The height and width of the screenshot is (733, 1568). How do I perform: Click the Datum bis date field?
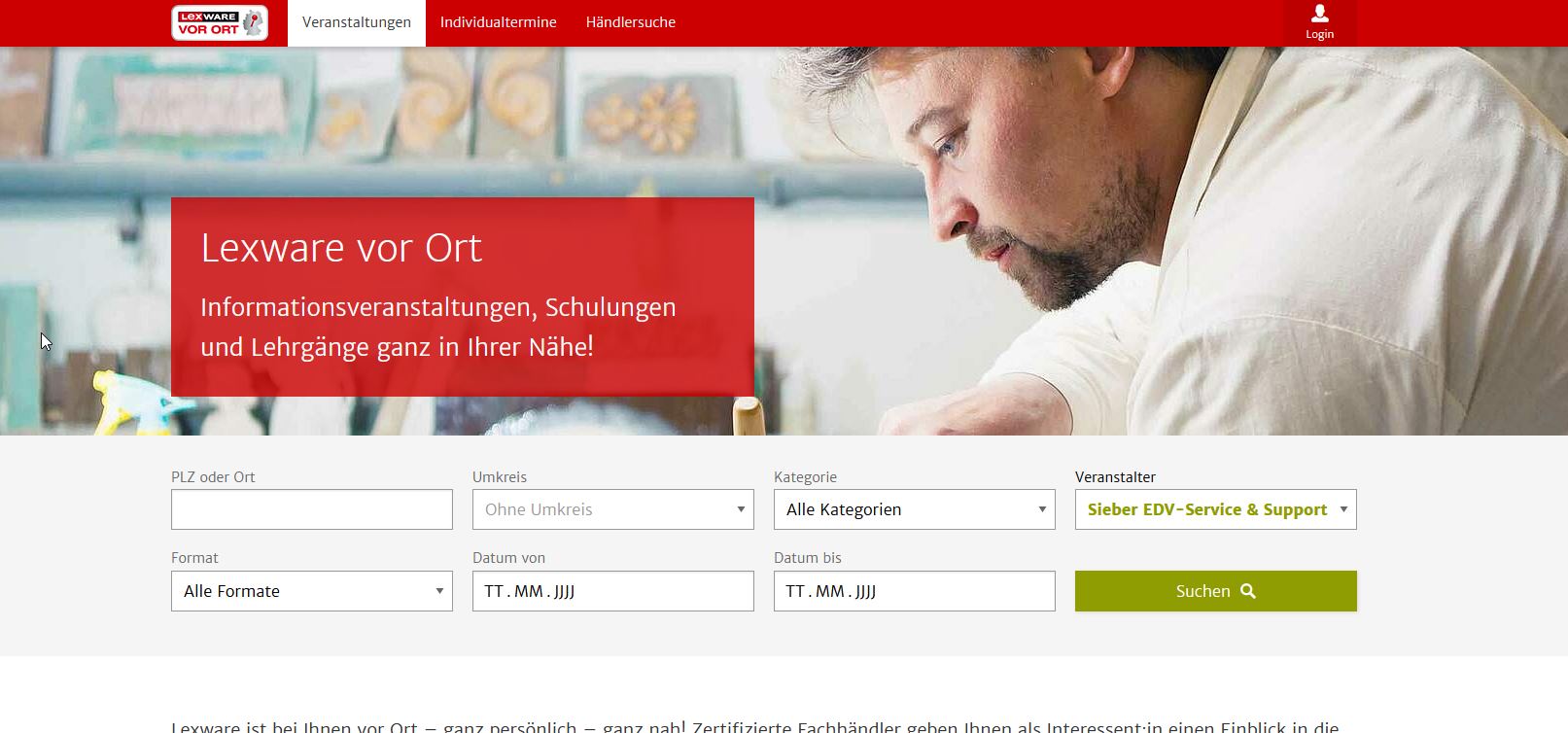[915, 591]
